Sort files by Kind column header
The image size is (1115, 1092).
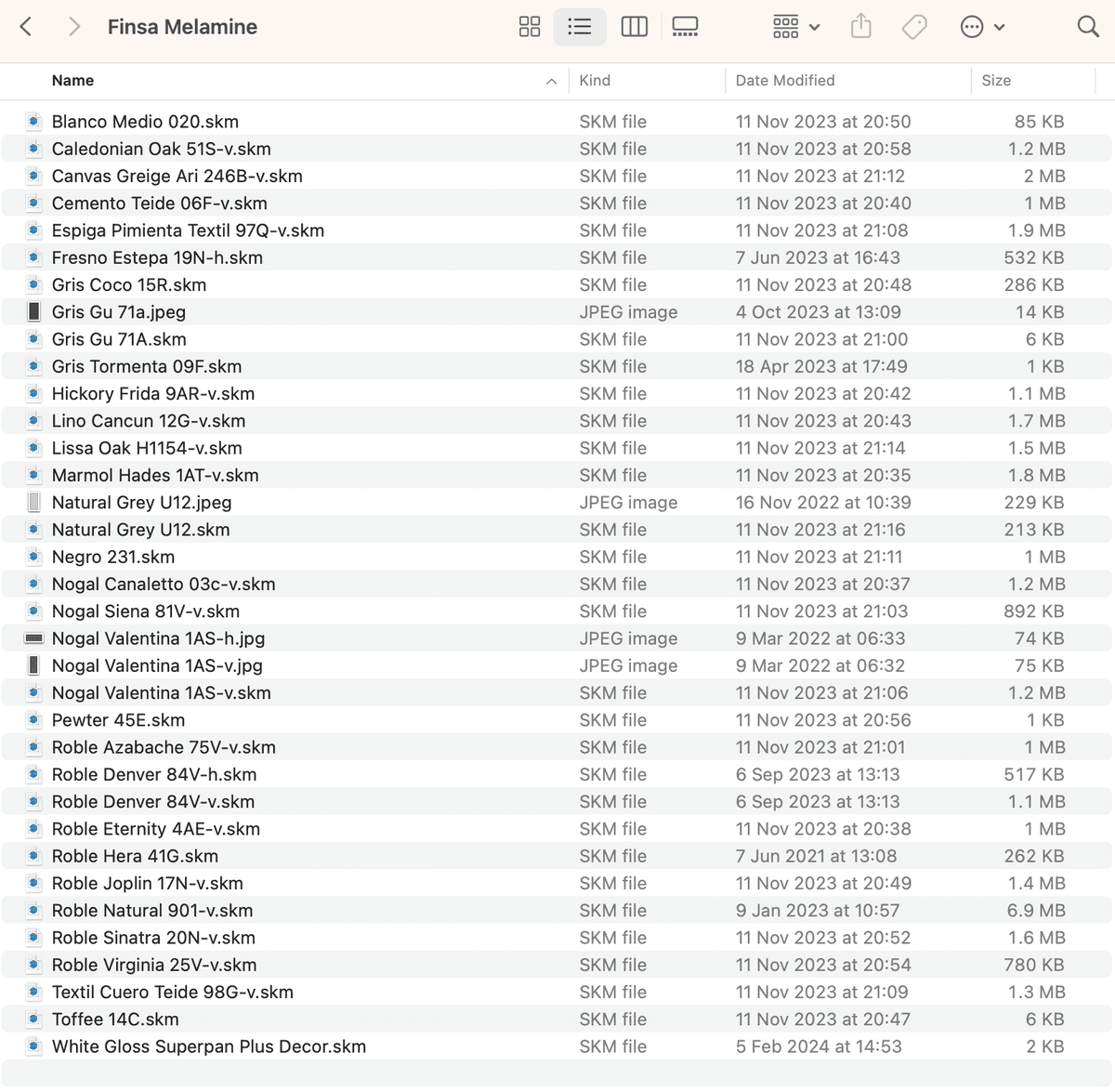[x=595, y=81]
